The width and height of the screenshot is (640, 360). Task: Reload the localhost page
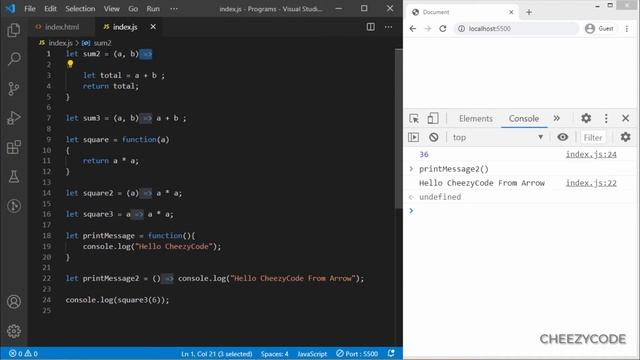(x=443, y=29)
